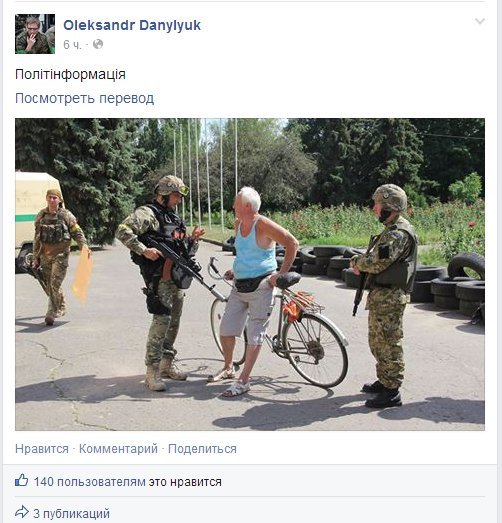Open the post options chevron menu
The height and width of the screenshot is (523, 502).
click(x=480, y=22)
